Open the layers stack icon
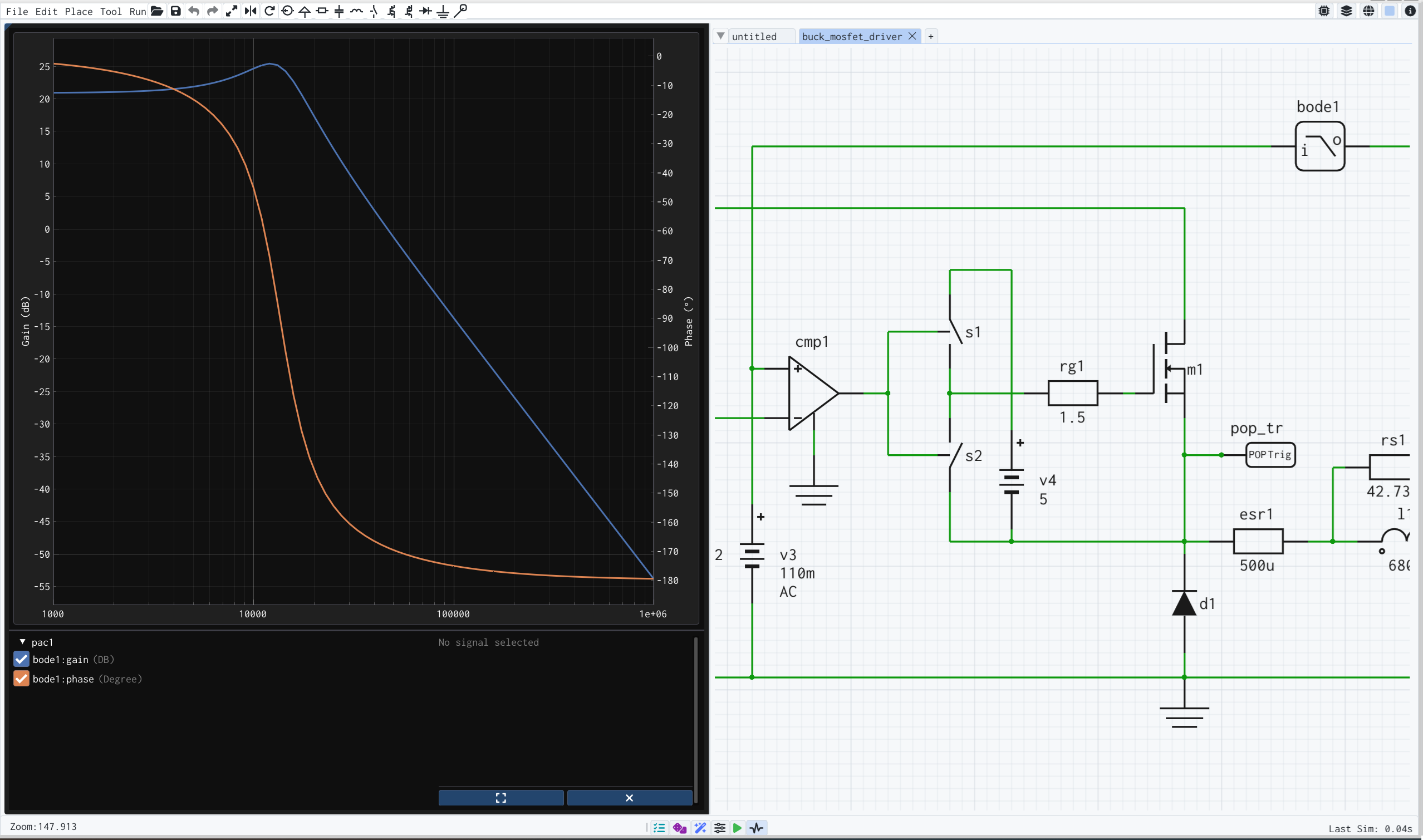 click(x=1347, y=11)
